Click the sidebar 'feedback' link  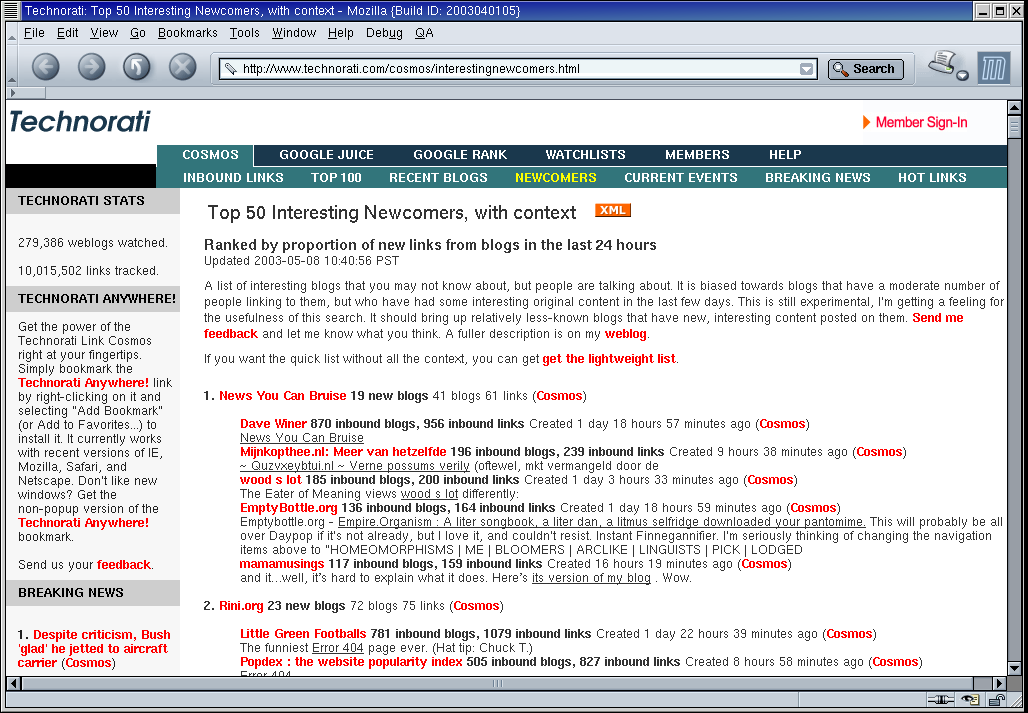(124, 564)
